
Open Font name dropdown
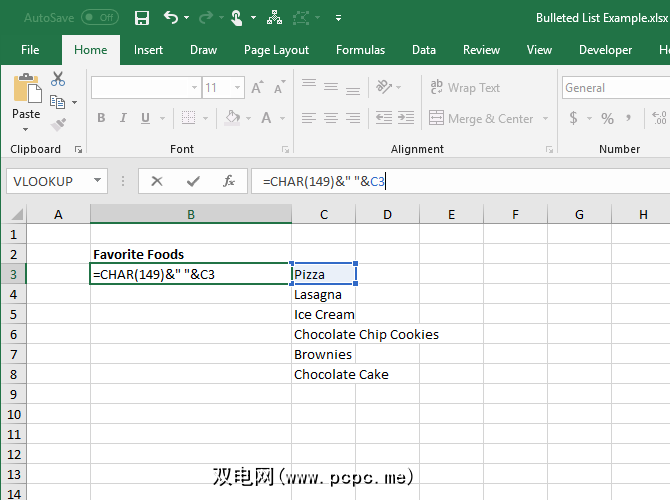(x=194, y=88)
